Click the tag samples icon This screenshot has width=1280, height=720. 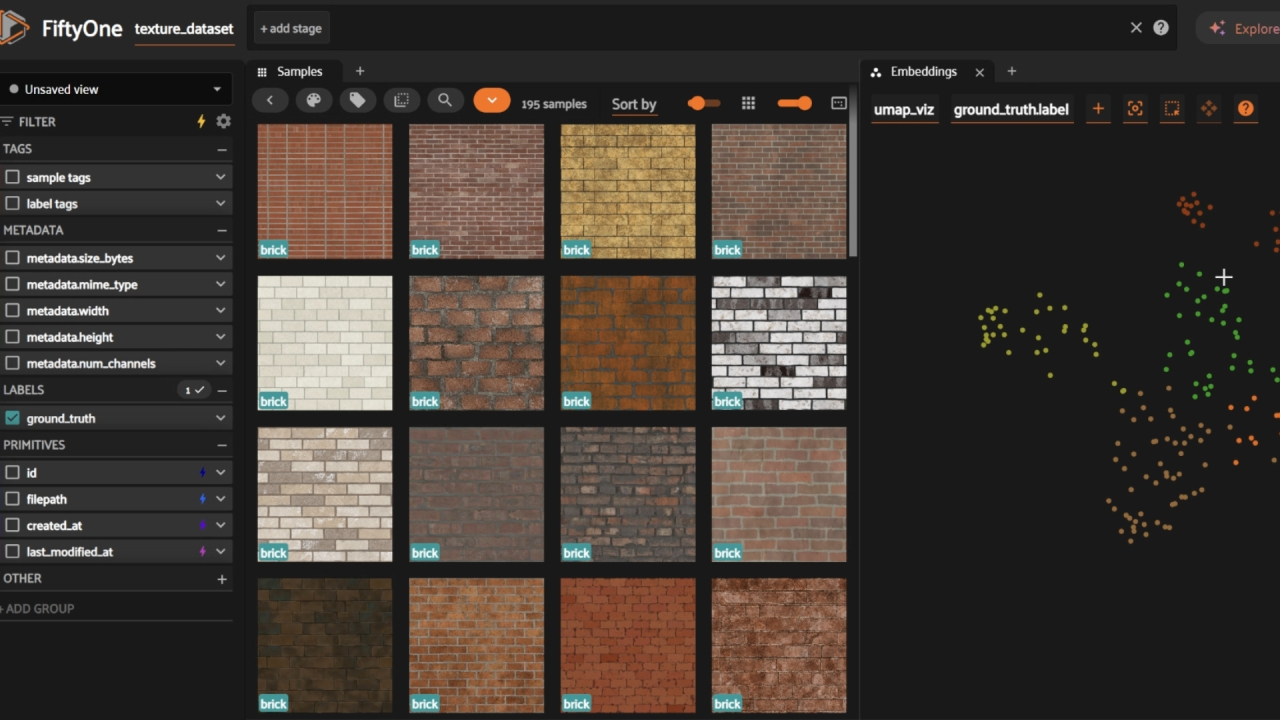pos(357,101)
